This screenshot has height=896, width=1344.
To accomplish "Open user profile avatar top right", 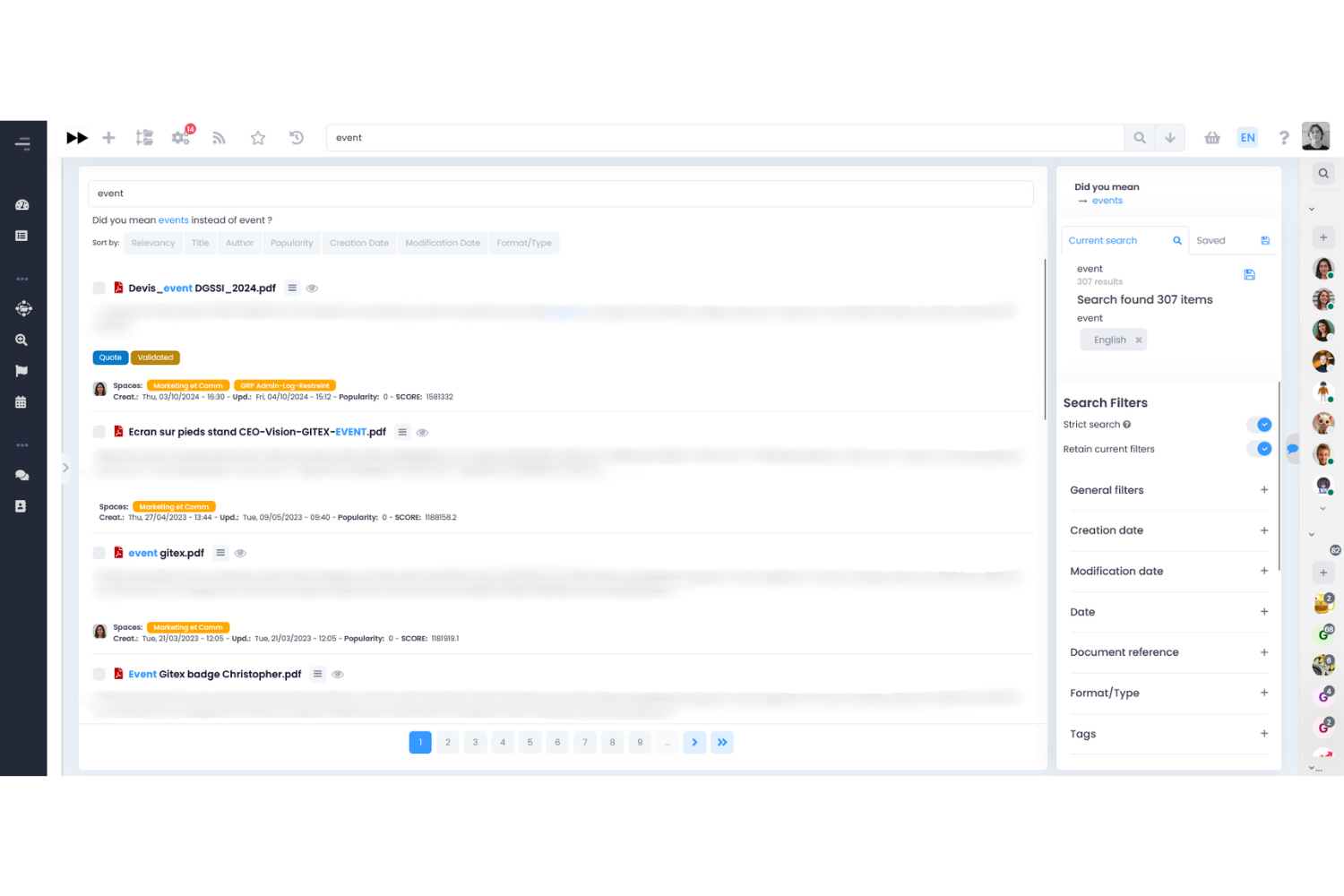I will [x=1316, y=136].
